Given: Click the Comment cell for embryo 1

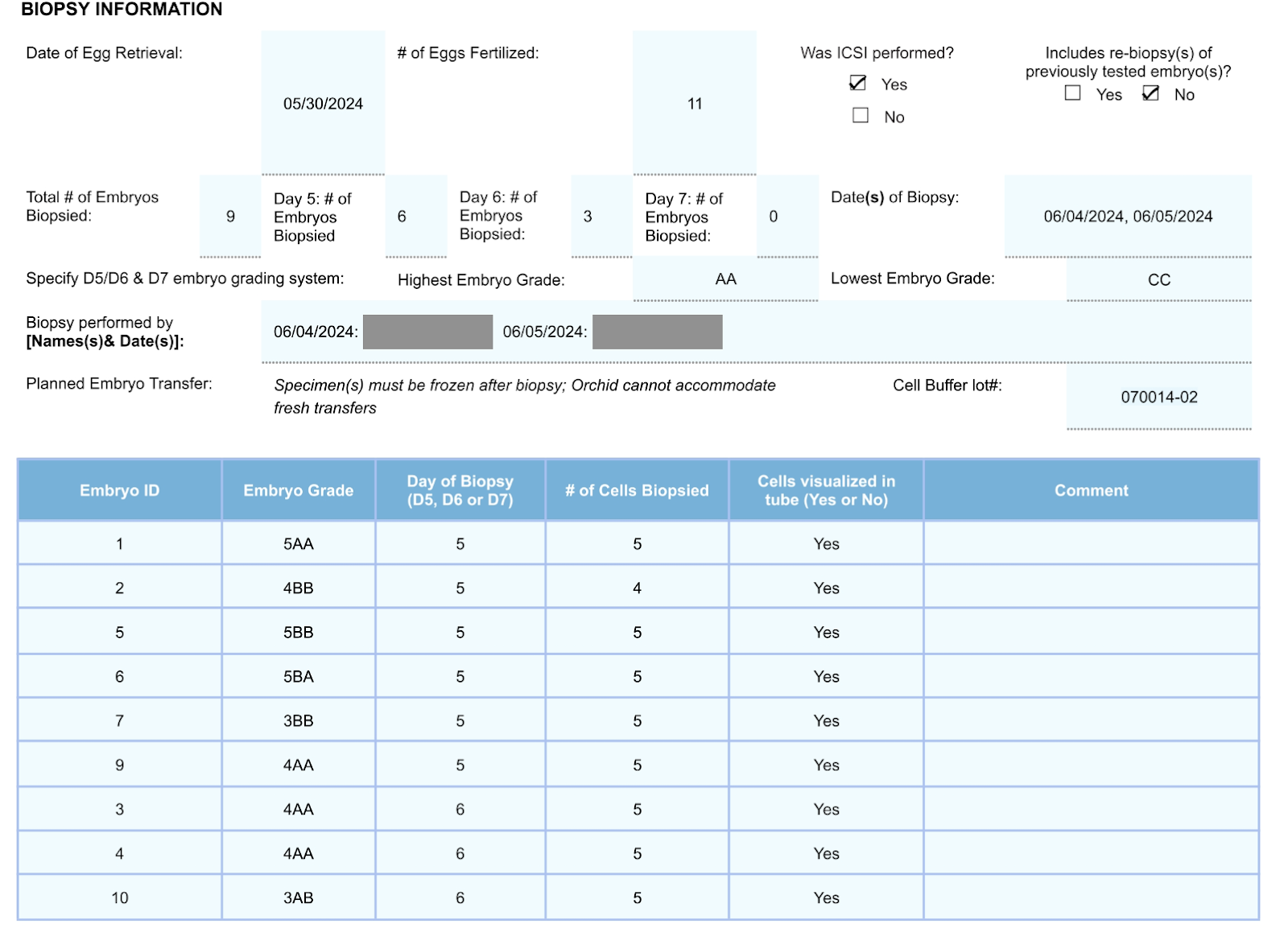Looking at the screenshot, I should [1091, 544].
